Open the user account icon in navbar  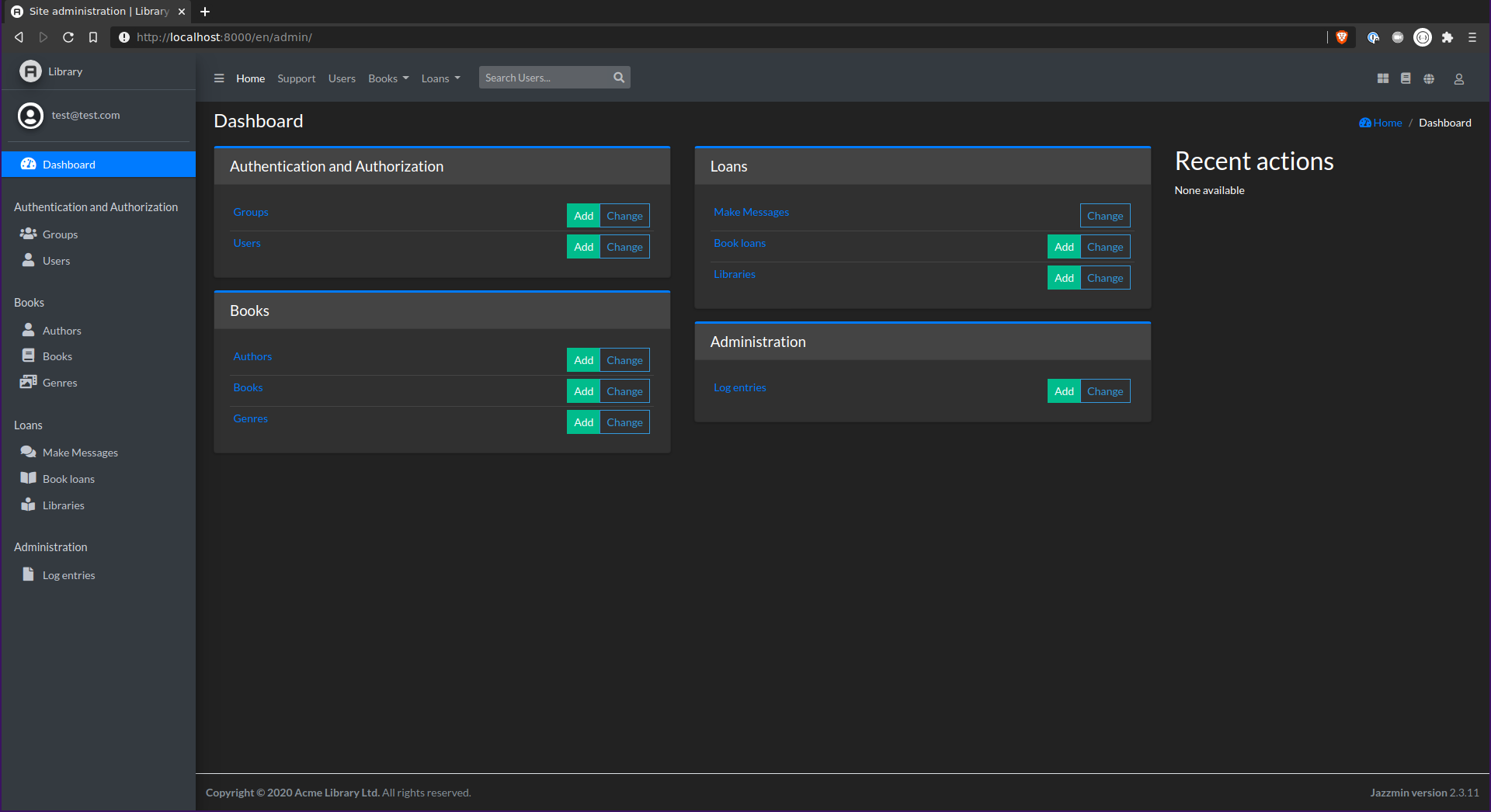click(1459, 78)
